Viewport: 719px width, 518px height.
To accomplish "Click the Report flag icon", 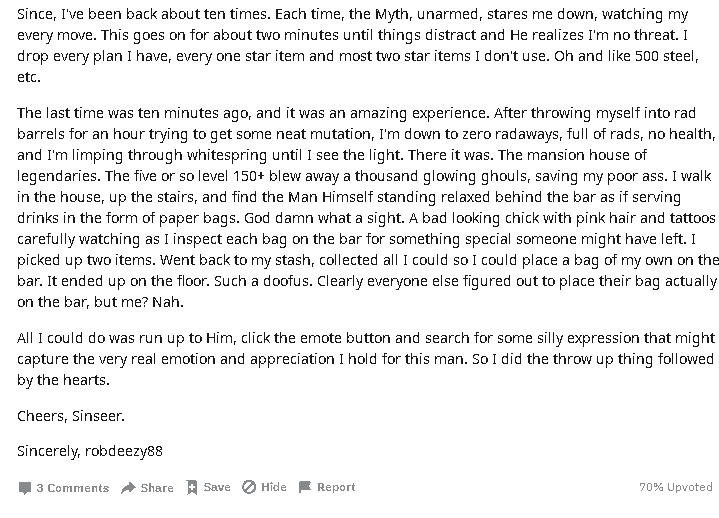I will click(x=304, y=487).
